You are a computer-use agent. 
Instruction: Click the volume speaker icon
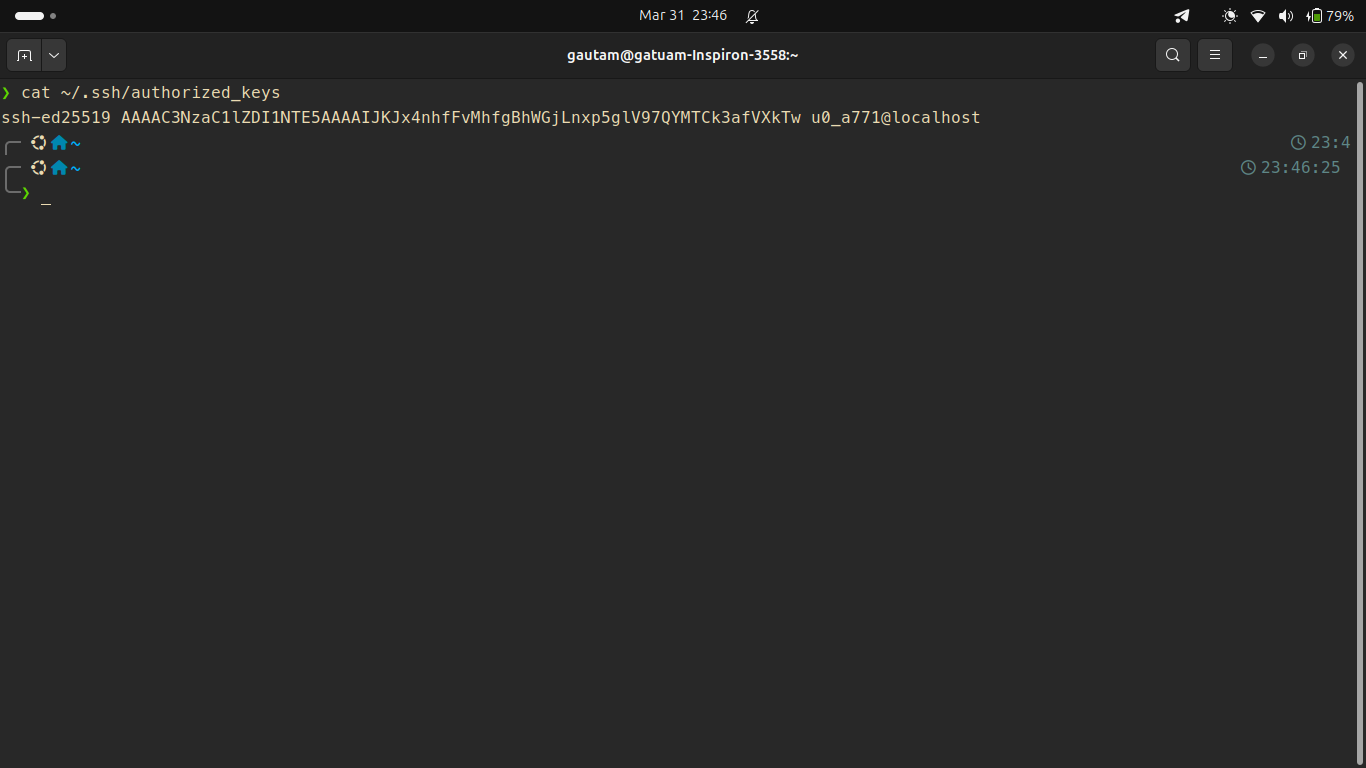pyautogui.click(x=1286, y=16)
